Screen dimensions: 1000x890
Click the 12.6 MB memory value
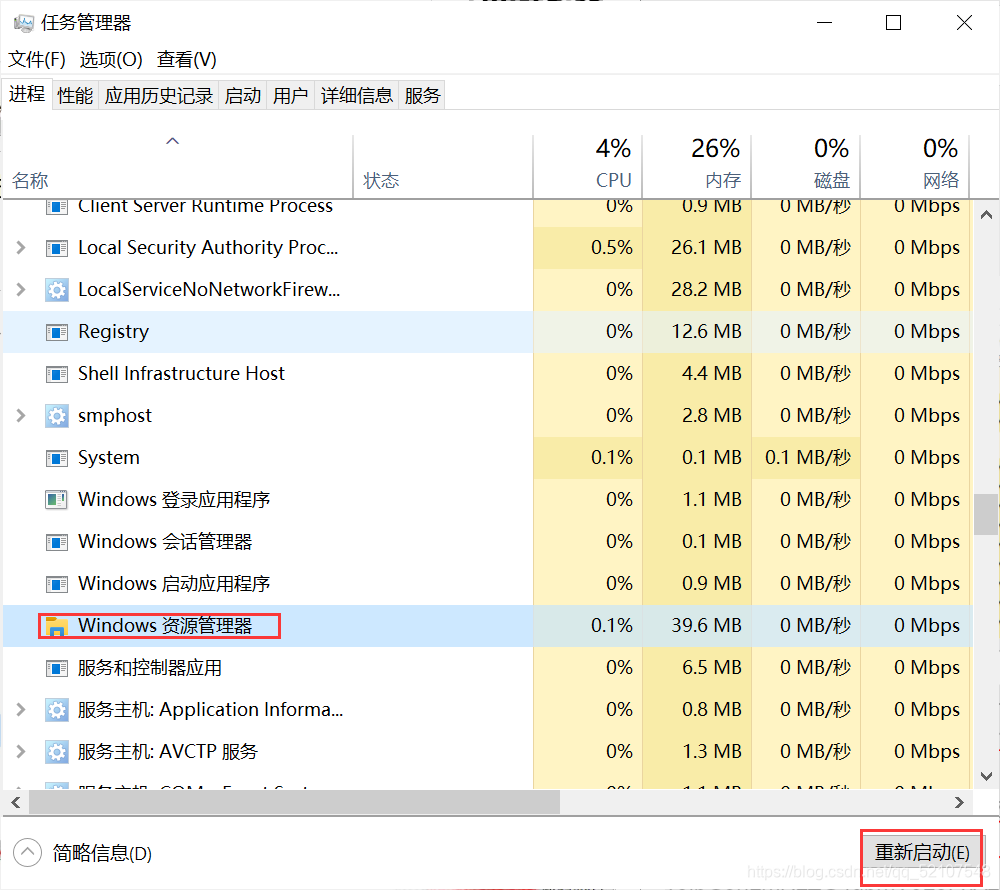(x=706, y=332)
